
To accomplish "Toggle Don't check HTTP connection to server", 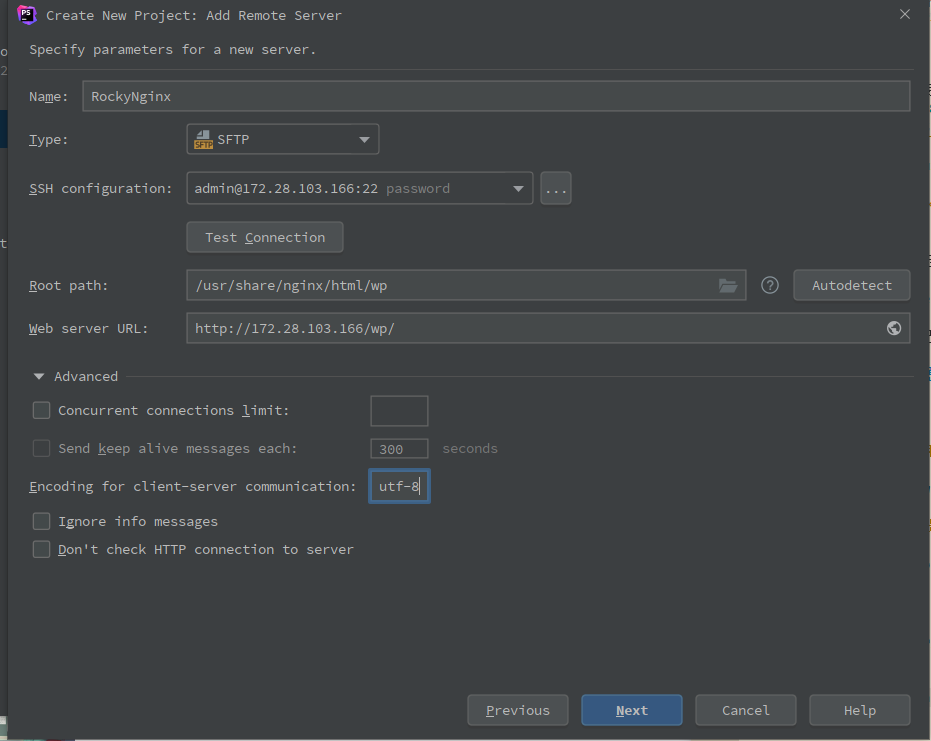I will [x=42, y=549].
